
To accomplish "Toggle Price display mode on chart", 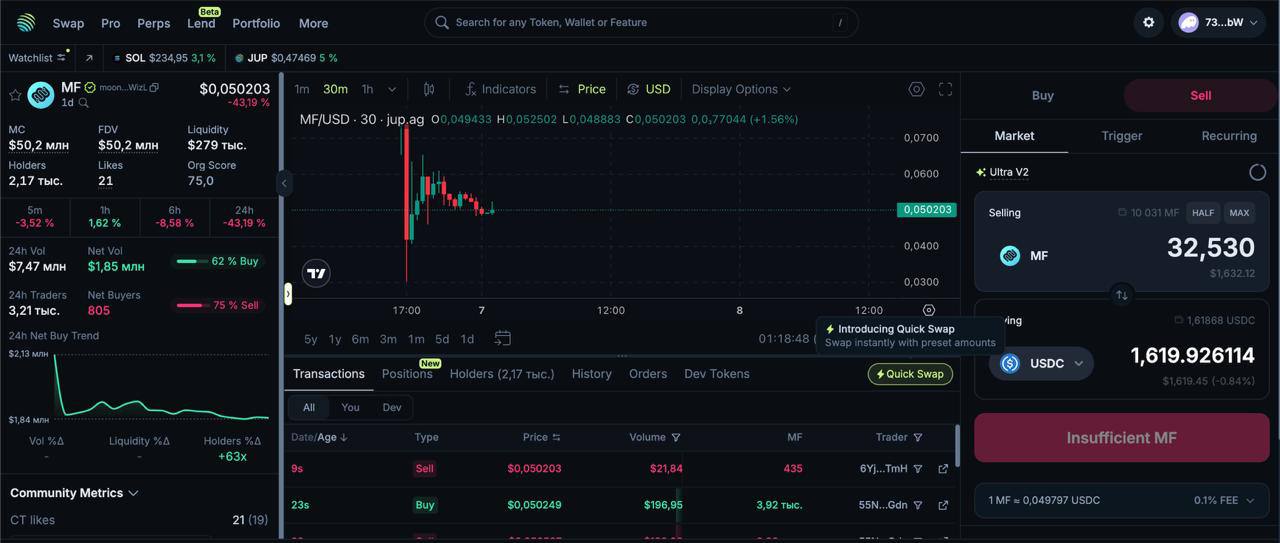I will pos(582,89).
